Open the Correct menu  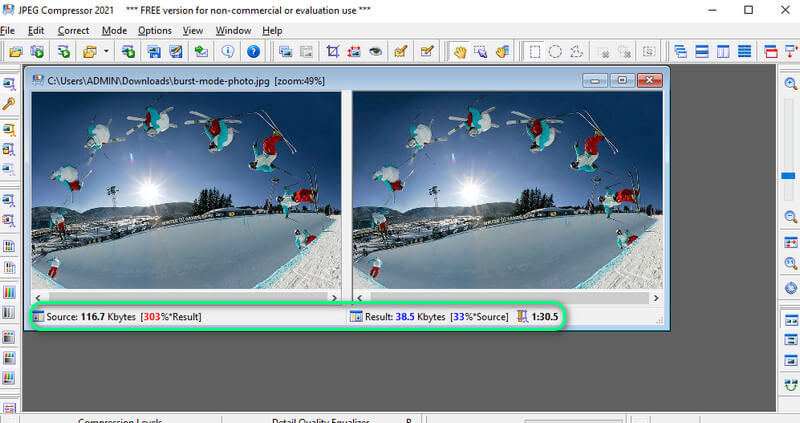point(73,31)
